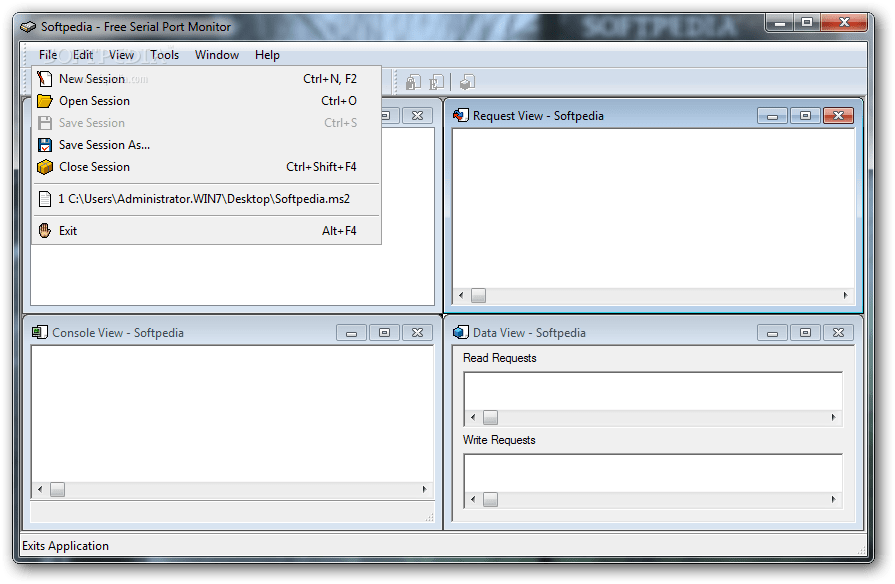The image size is (895, 584).
Task: Click Request View scrollbar left arrow
Action: click(461, 296)
